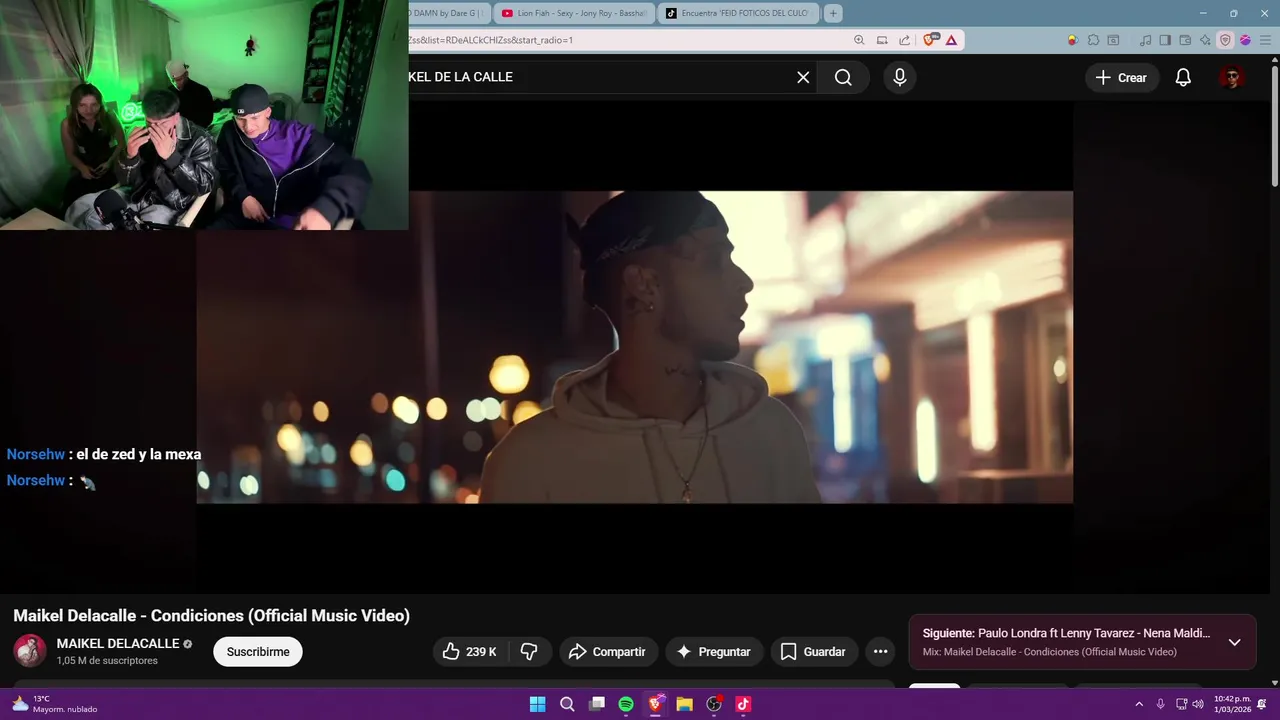Screen dimensions: 1280x720
Task: Open the MAIKEL DELACALLE channel name link
Action: (118, 644)
